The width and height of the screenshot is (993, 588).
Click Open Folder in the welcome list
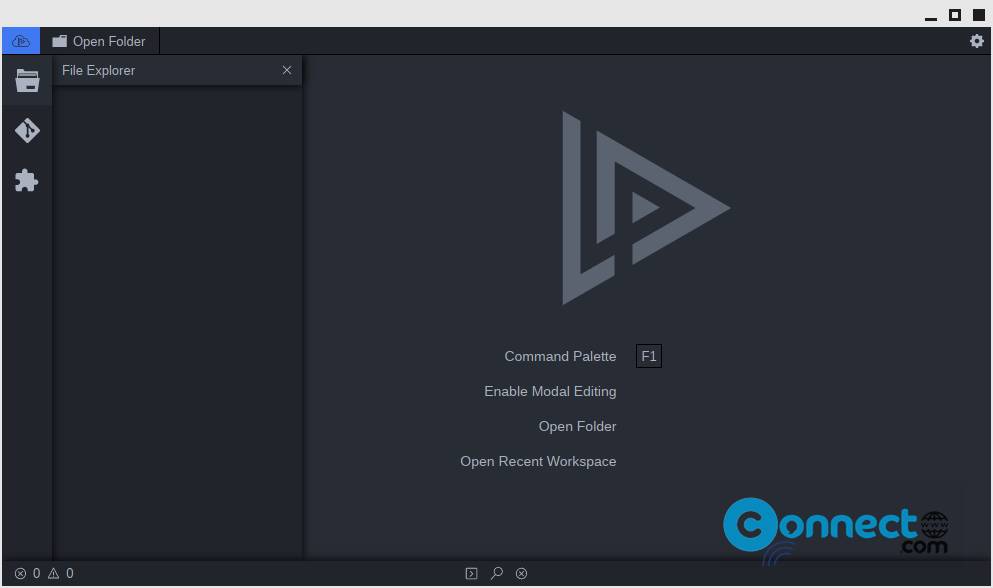click(577, 426)
